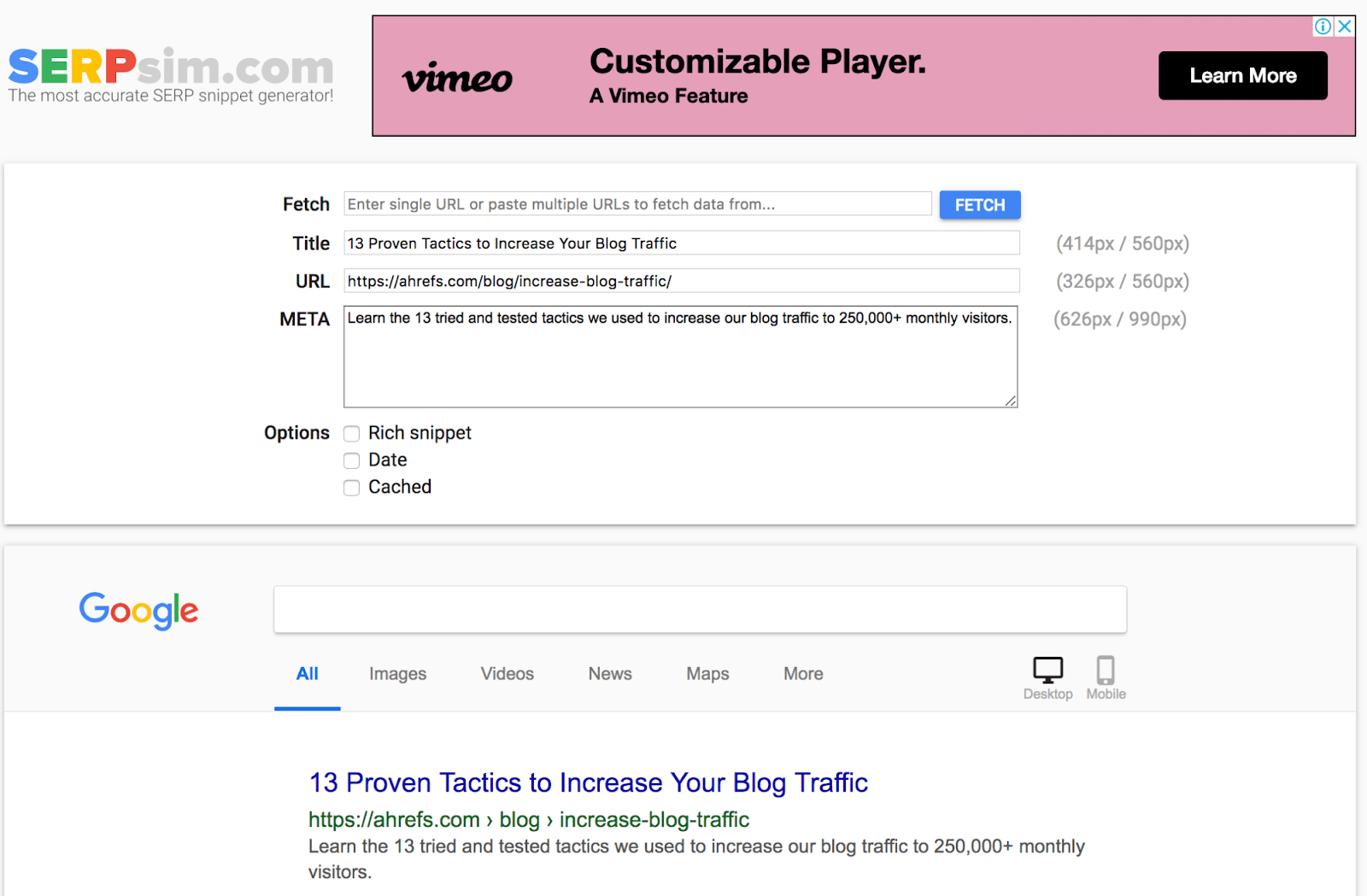The width and height of the screenshot is (1367, 896).
Task: Click the blue FETCH button
Action: pos(980,205)
